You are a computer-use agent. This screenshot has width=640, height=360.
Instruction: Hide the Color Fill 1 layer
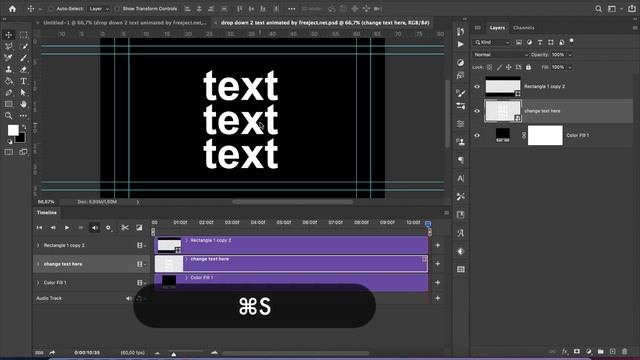(x=477, y=136)
